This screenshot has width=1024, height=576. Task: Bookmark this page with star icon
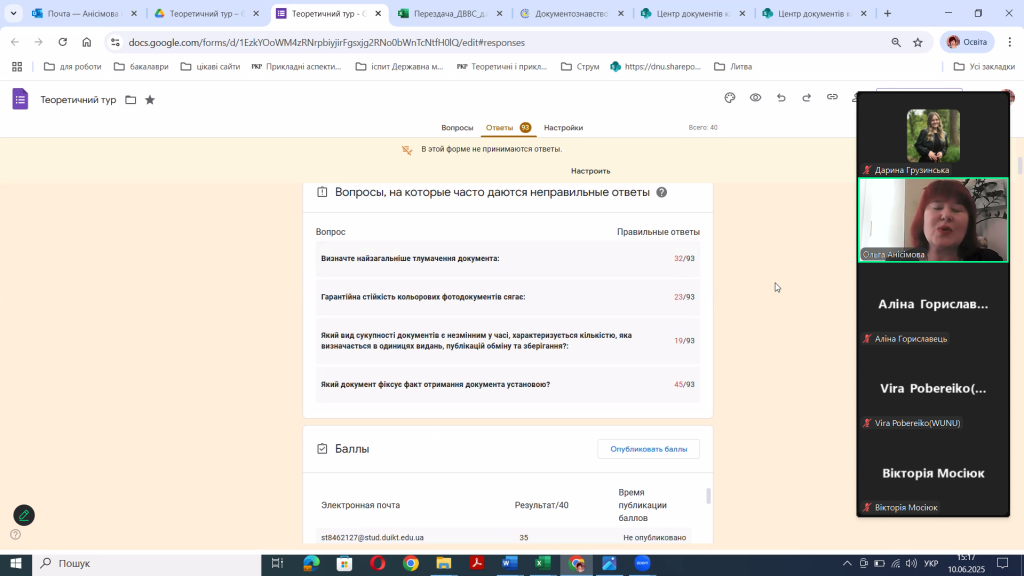click(918, 42)
